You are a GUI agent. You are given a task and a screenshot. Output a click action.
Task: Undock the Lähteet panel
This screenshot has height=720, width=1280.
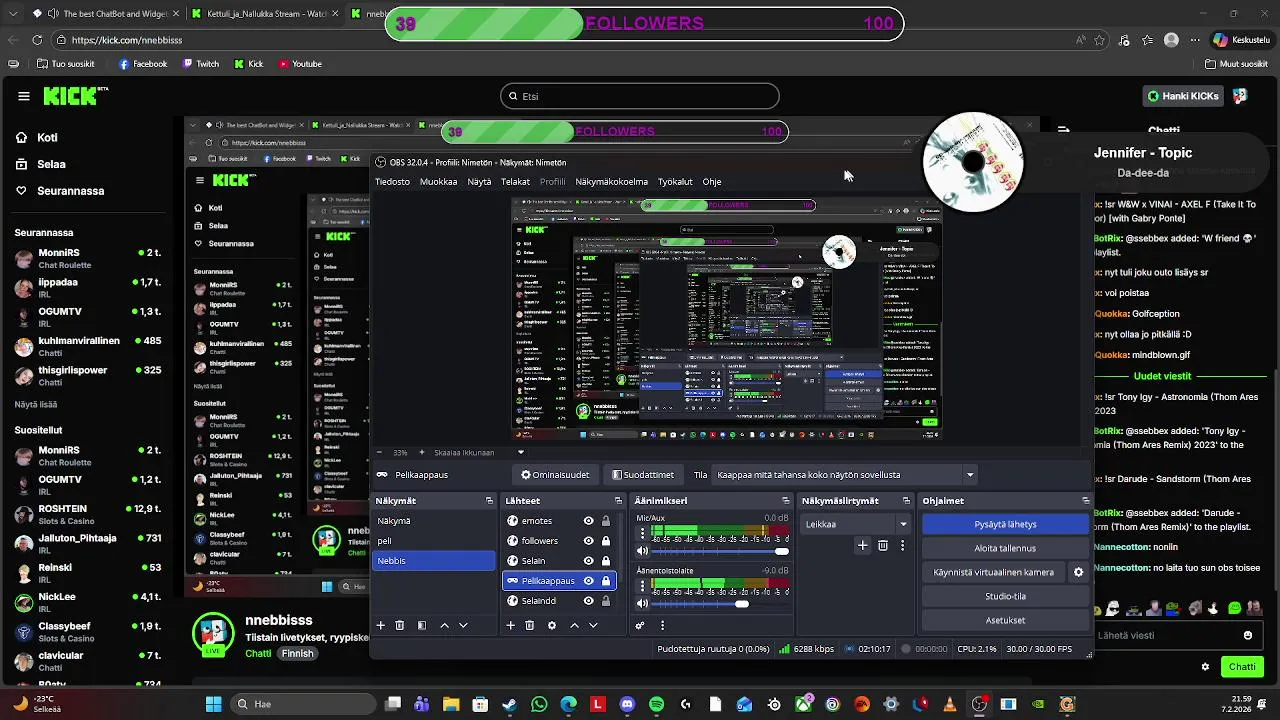coord(618,501)
